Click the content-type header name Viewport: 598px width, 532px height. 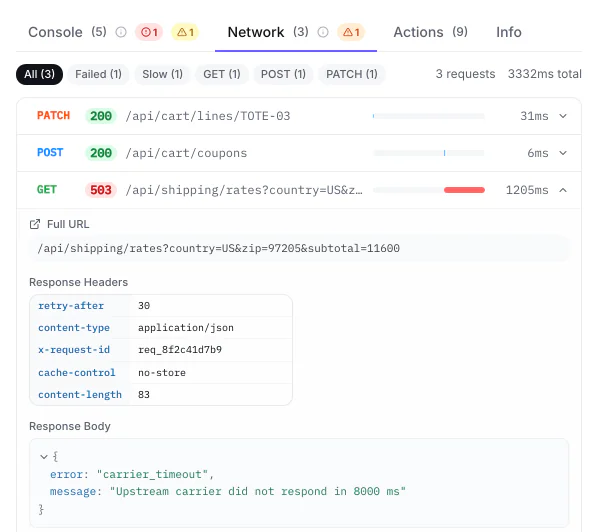(x=74, y=328)
